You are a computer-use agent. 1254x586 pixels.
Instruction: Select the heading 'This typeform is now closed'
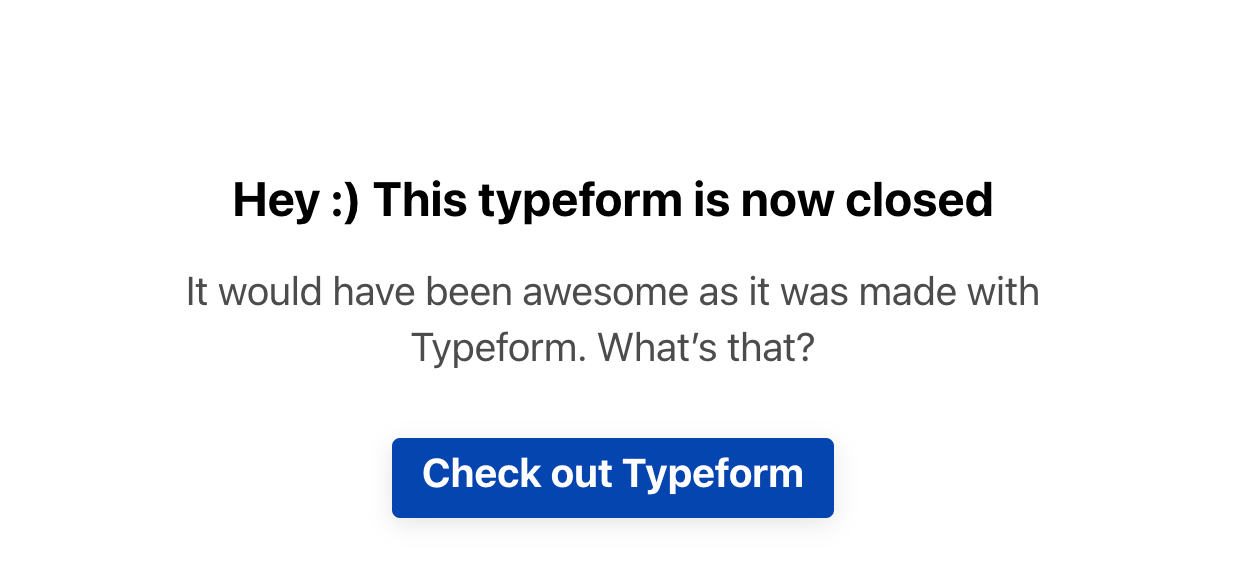(x=612, y=200)
